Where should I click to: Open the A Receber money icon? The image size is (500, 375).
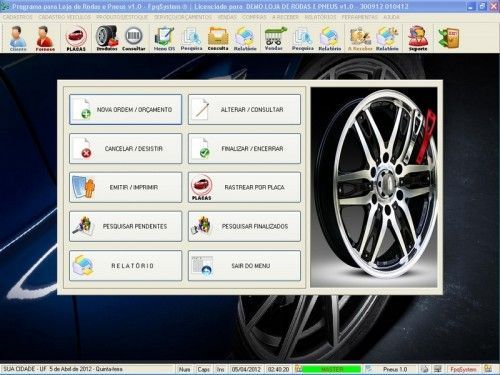[360, 38]
